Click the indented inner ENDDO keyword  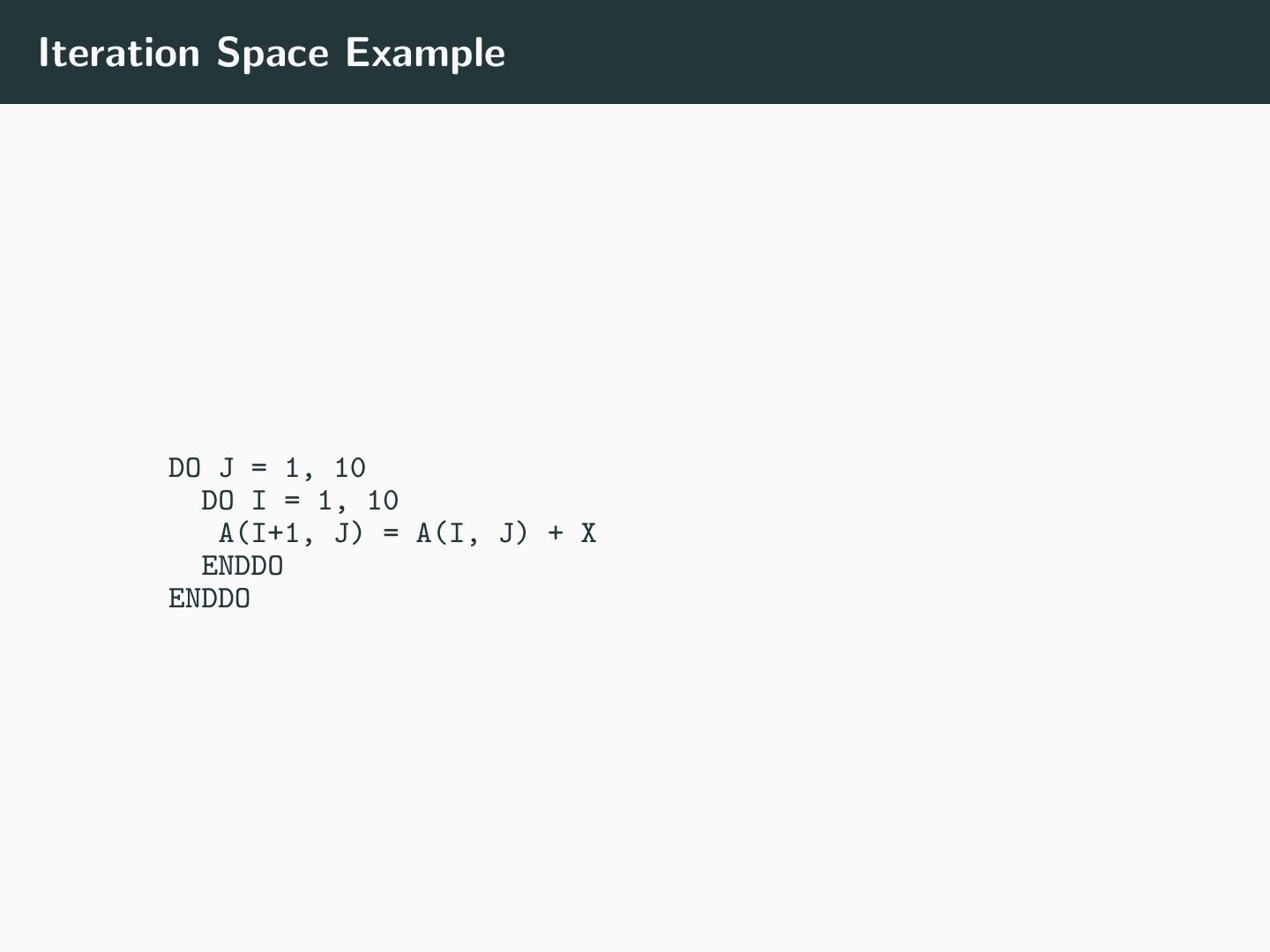[x=243, y=566]
